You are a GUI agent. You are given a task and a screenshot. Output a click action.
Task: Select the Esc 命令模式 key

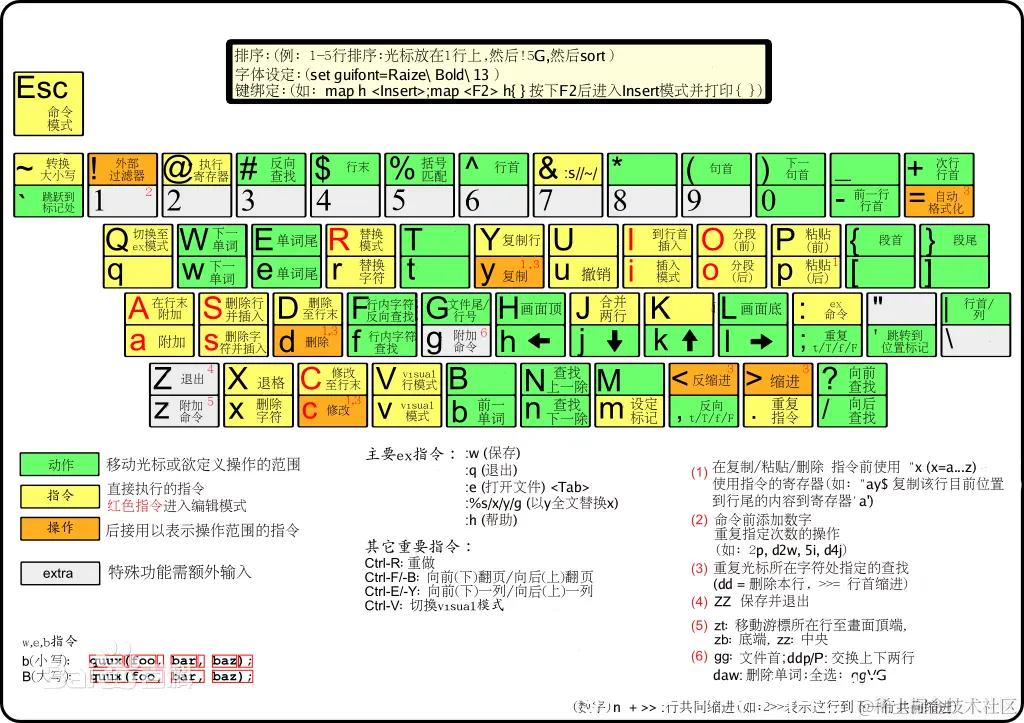pos(47,102)
